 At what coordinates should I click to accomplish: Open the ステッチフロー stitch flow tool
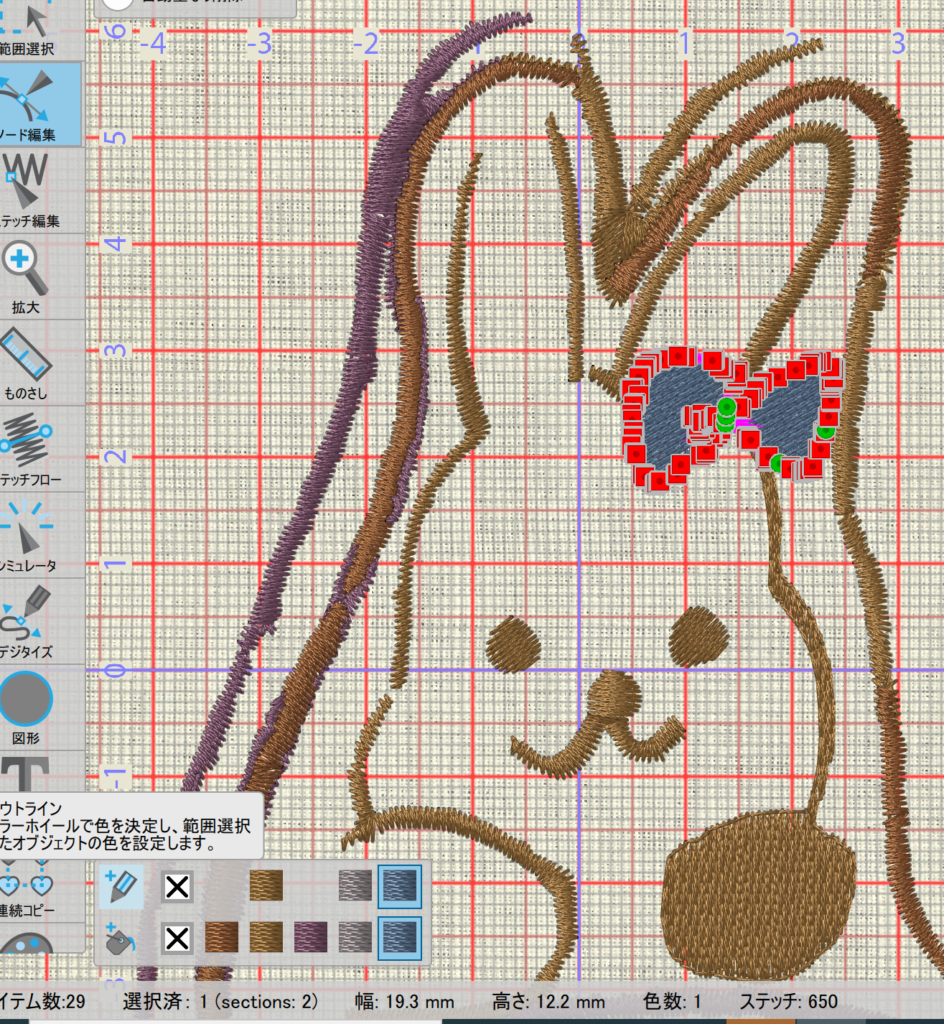tap(30, 447)
